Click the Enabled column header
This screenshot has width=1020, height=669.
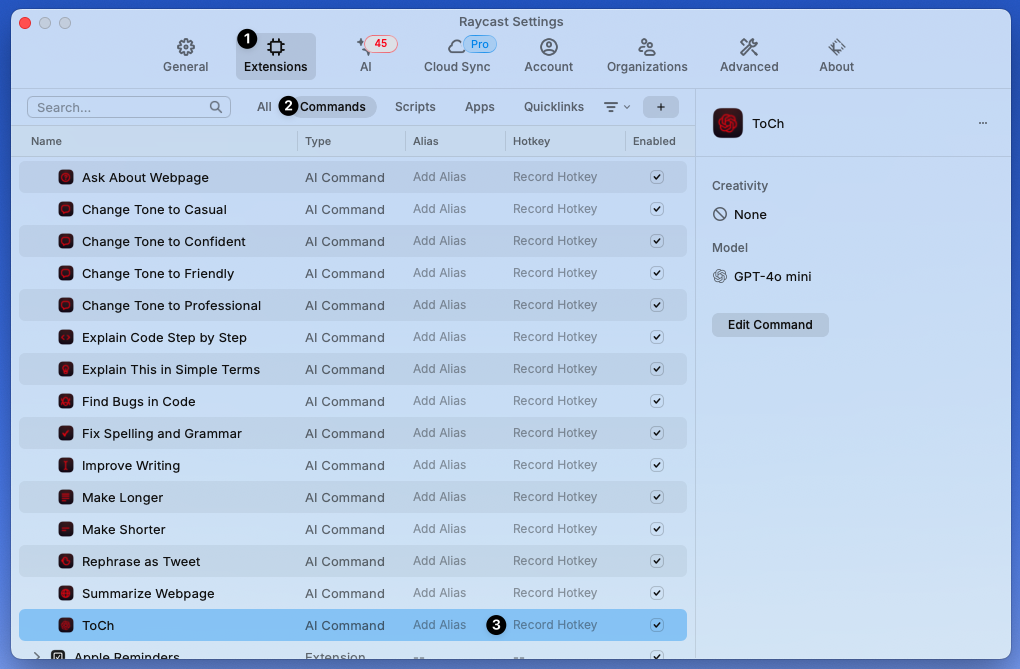654,141
